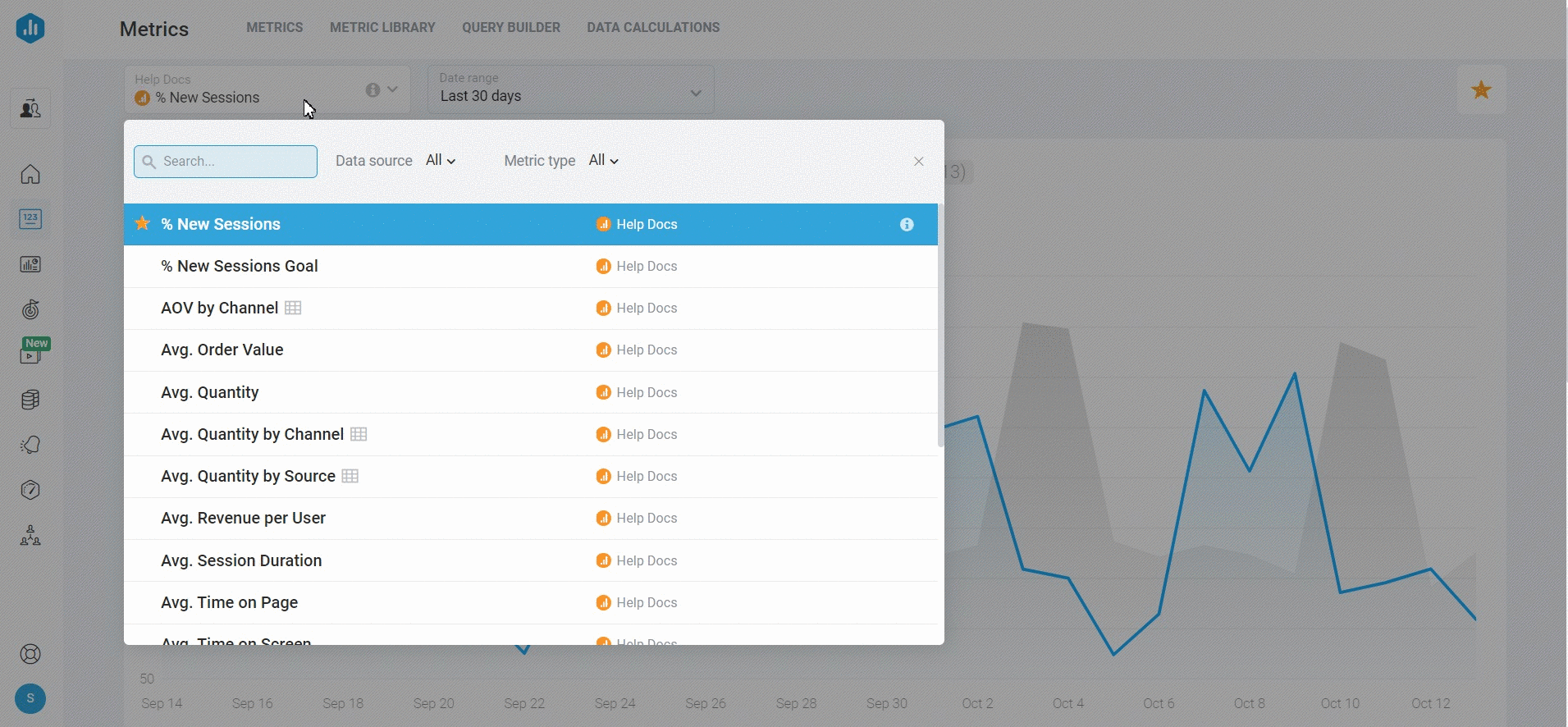Click the metric list scrollbar

[940, 328]
